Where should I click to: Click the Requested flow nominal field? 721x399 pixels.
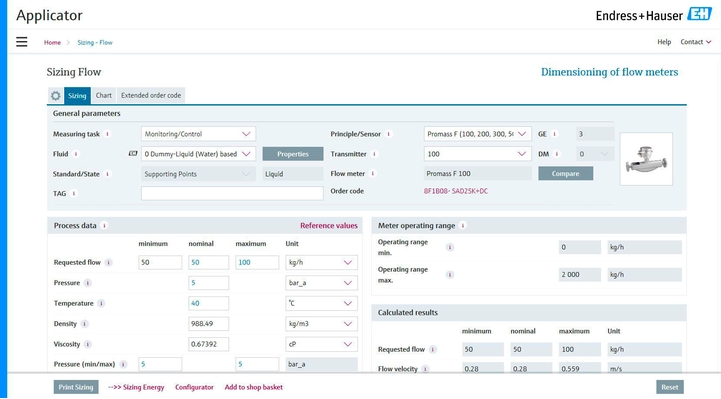click(208, 262)
